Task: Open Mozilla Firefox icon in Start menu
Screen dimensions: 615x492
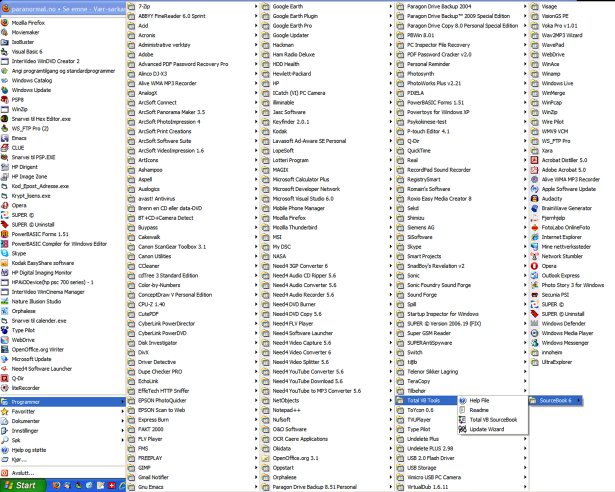Action: click(x=5, y=23)
